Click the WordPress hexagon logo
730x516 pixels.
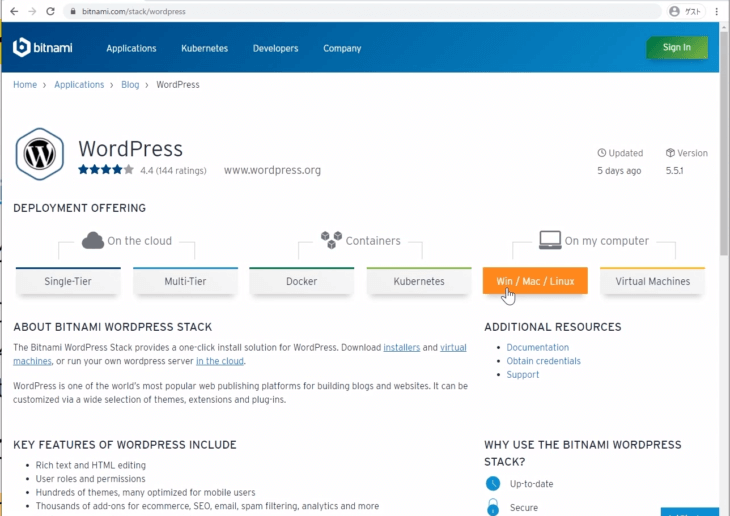pyautogui.click(x=40, y=154)
